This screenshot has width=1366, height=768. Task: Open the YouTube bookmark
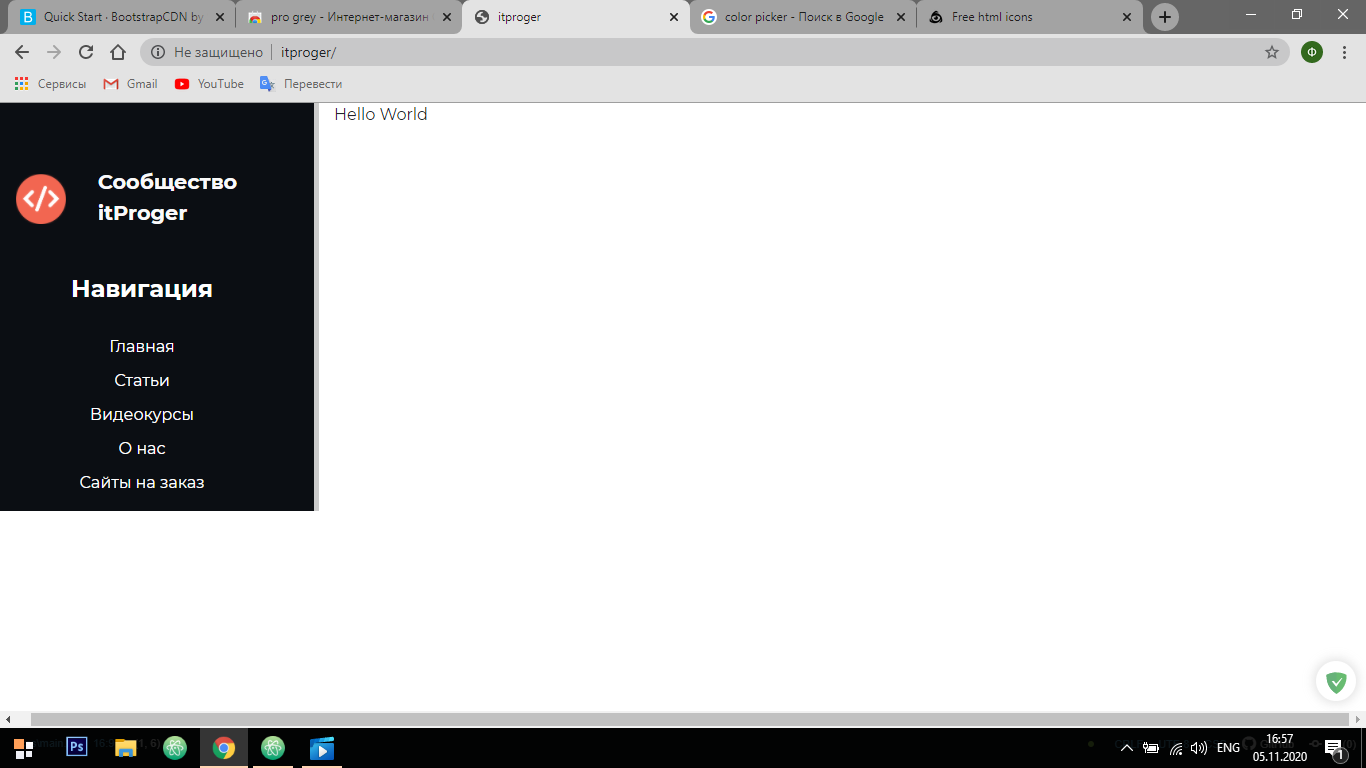pyautogui.click(x=209, y=84)
